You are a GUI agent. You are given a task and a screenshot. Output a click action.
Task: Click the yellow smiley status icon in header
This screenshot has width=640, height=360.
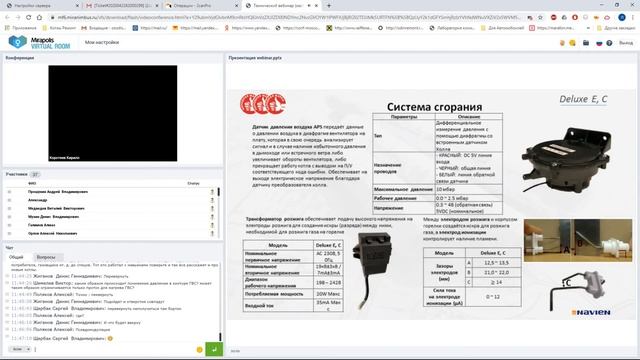pyautogui.click(x=572, y=43)
